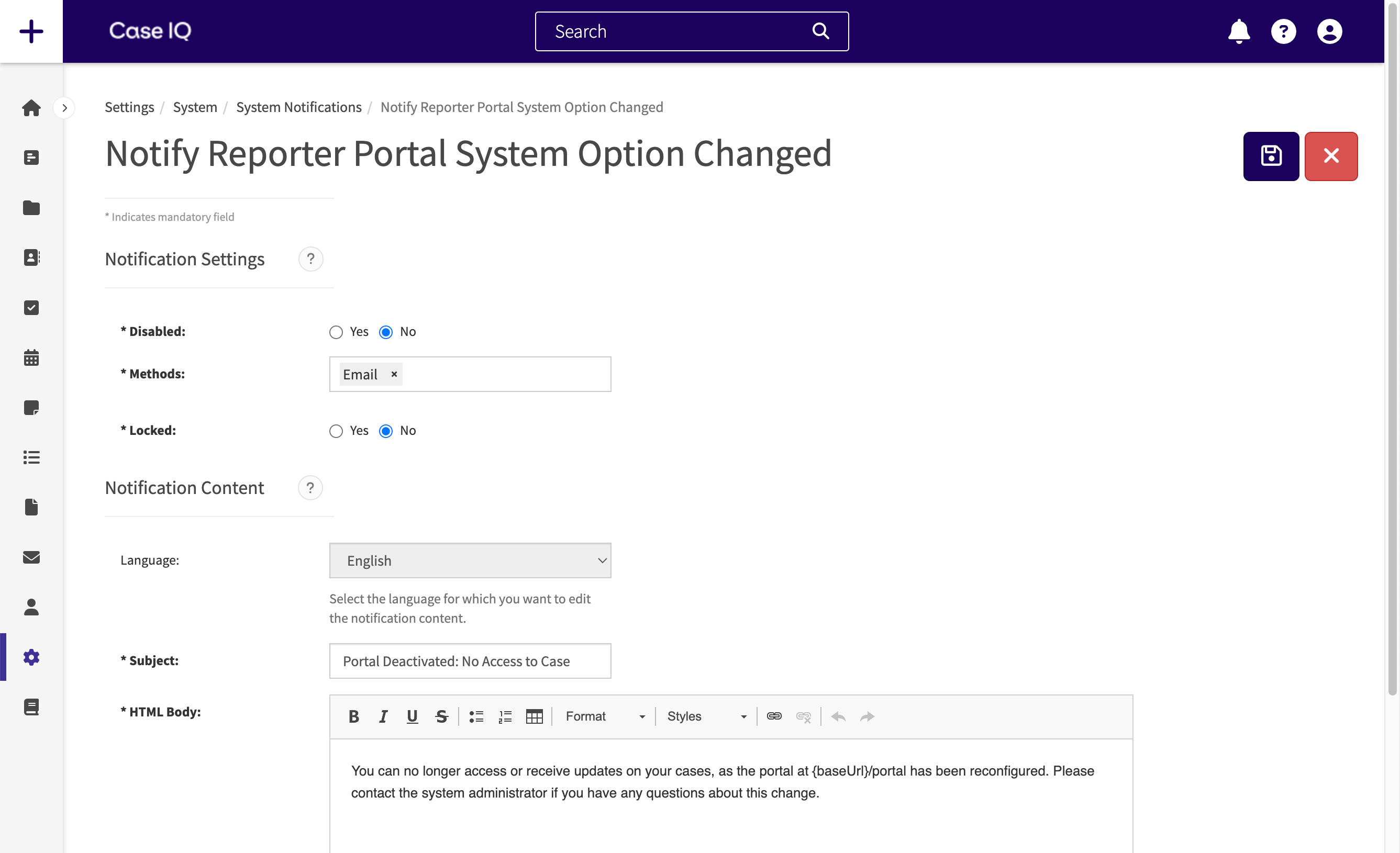Click the magnifying glass search icon
Viewport: 1400px width, 853px height.
pyautogui.click(x=820, y=31)
